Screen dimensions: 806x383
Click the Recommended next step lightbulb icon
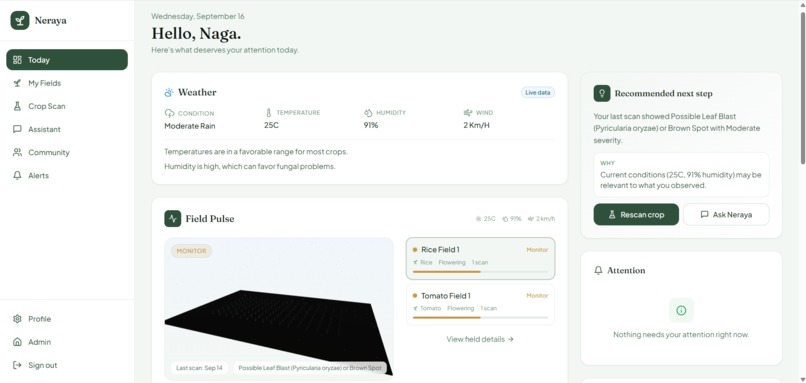click(602, 94)
